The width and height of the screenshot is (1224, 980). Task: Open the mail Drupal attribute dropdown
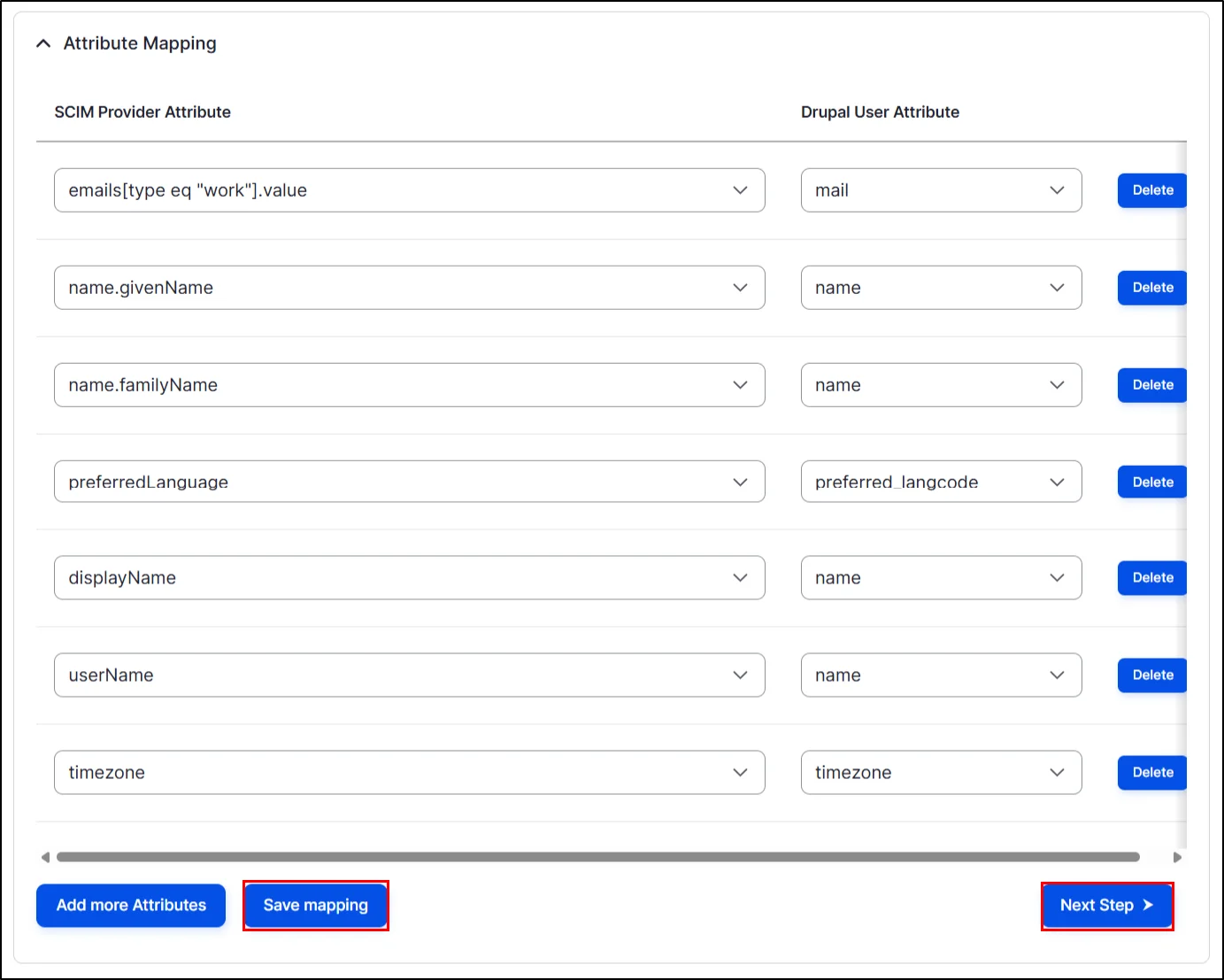pos(941,190)
